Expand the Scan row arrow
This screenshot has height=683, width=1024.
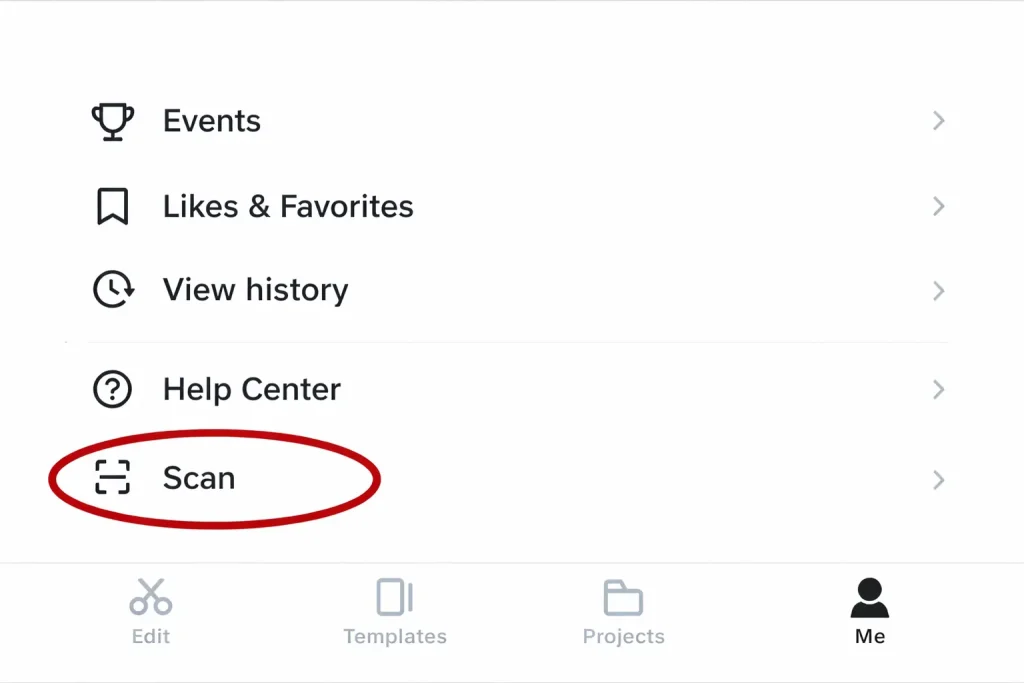(938, 480)
